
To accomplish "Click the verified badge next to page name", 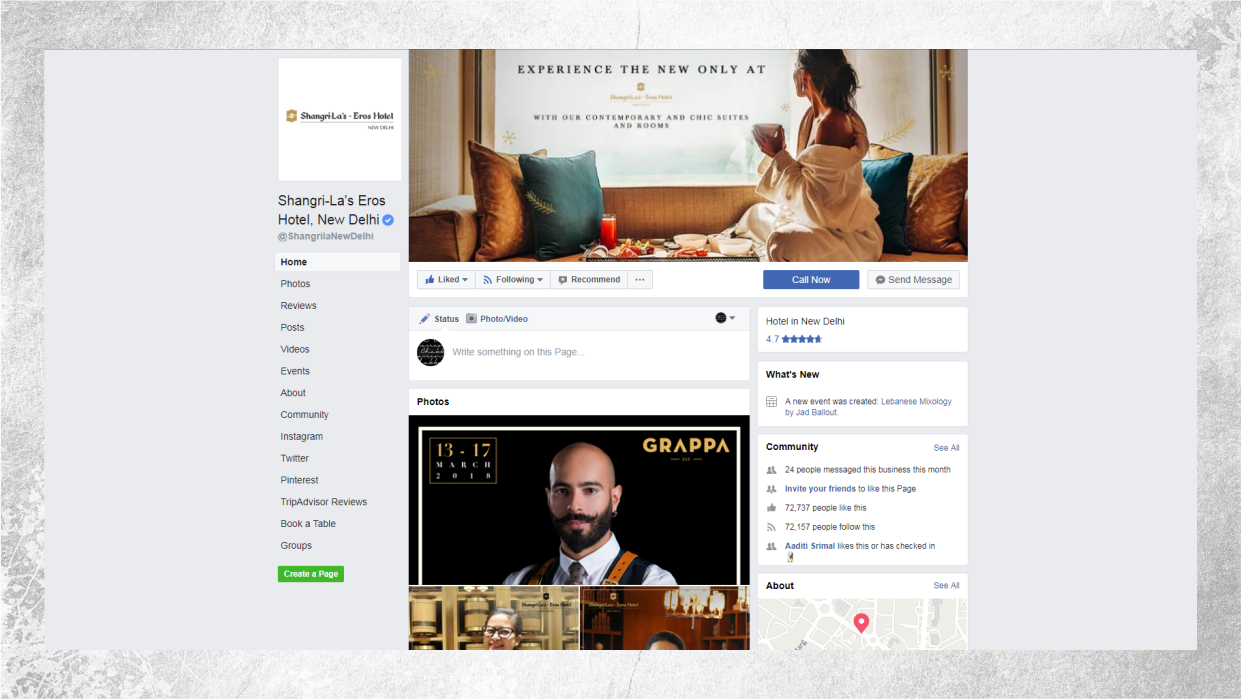I will tap(388, 220).
